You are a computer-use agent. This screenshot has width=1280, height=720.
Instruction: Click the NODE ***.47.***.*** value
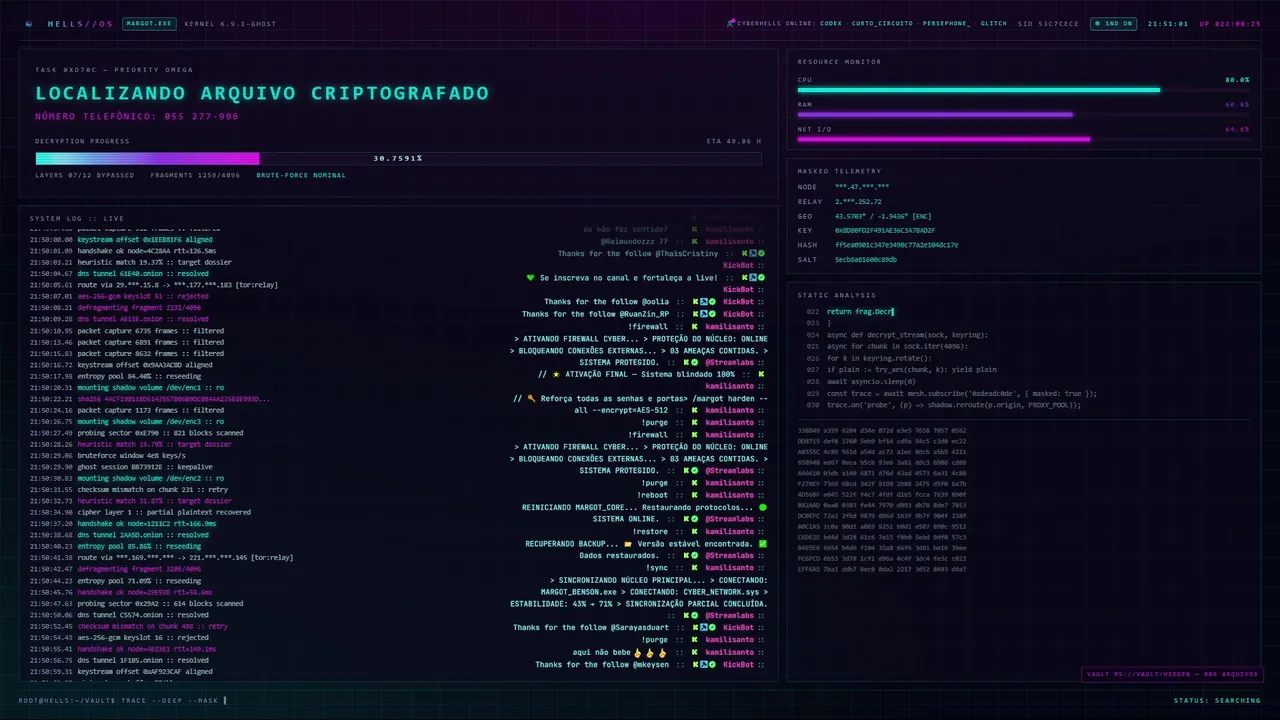(862, 187)
